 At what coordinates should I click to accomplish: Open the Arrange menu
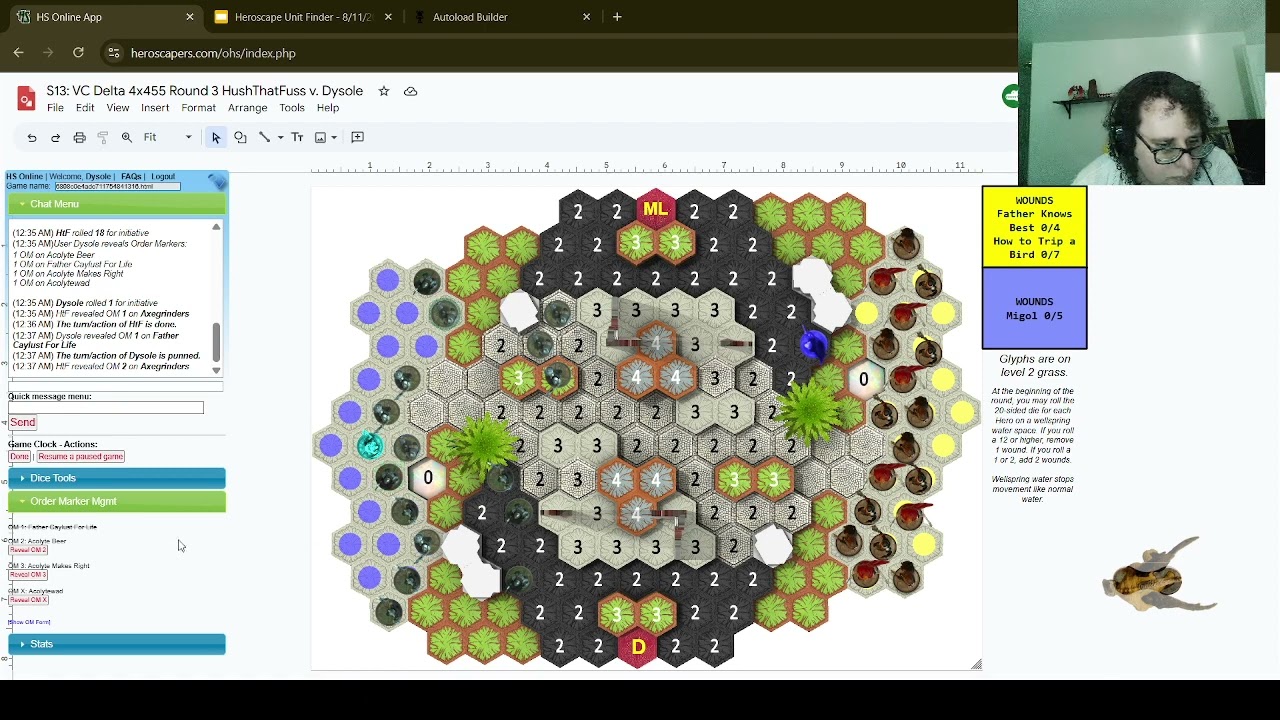(x=247, y=108)
